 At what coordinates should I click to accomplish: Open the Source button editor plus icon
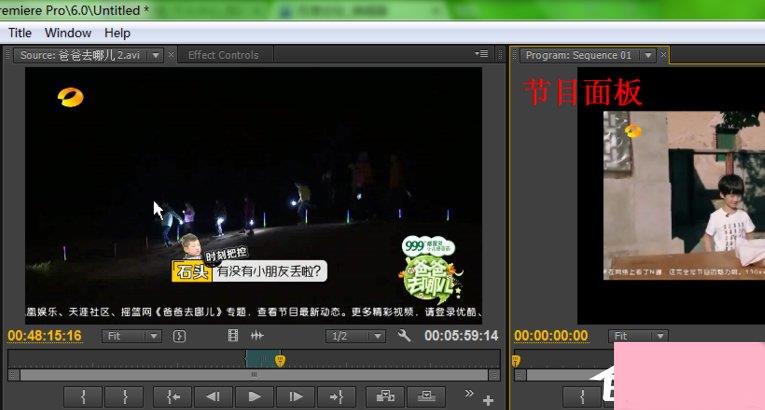tap(488, 400)
